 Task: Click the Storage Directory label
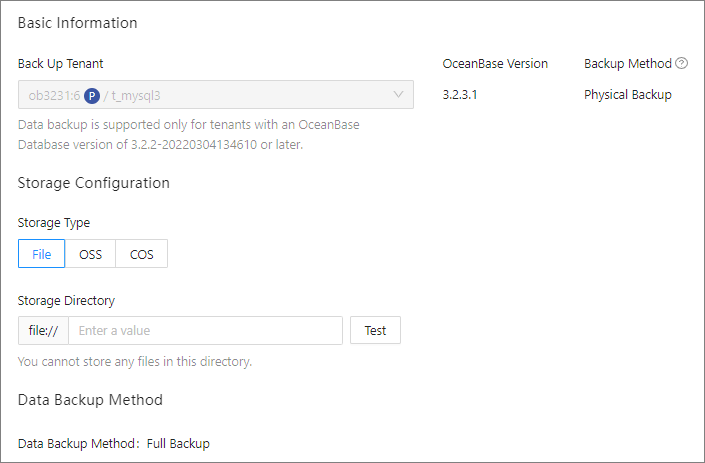click(66, 300)
